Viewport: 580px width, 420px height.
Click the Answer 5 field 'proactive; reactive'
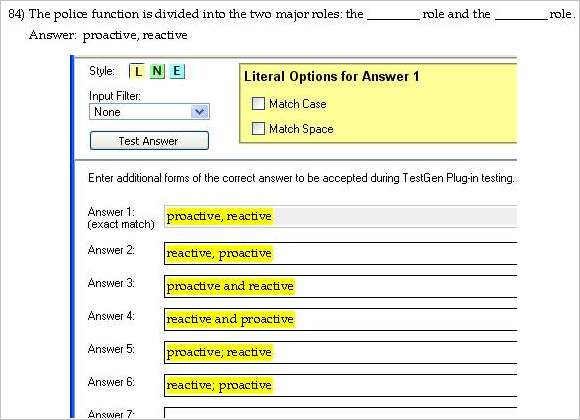pyautogui.click(x=340, y=352)
